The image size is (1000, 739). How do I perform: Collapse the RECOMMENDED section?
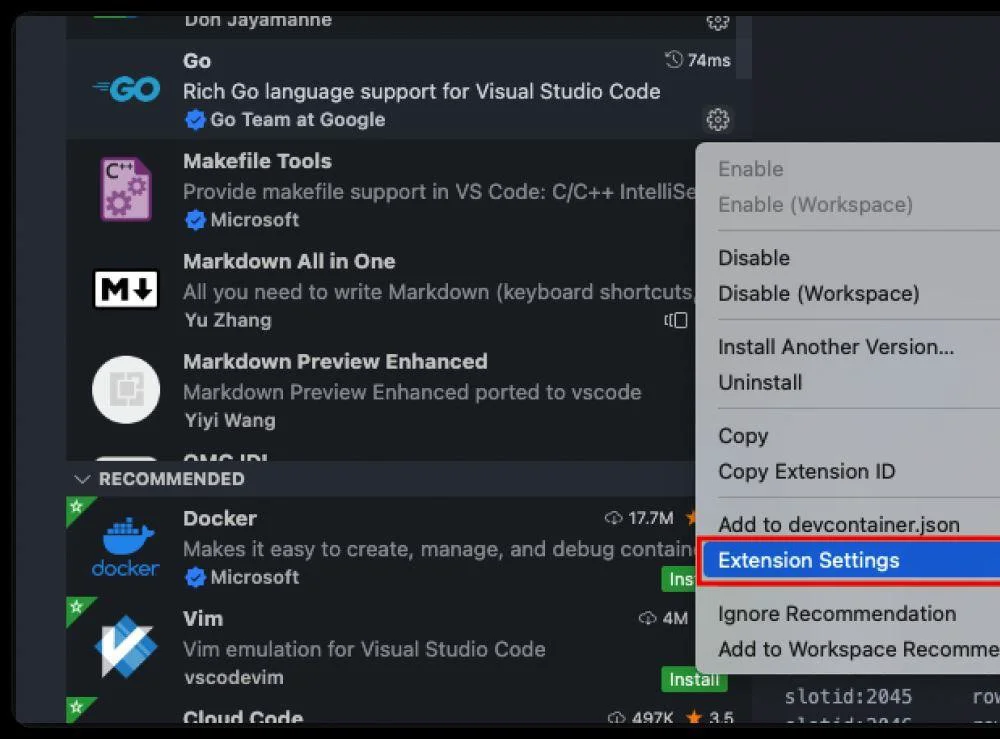(82, 479)
